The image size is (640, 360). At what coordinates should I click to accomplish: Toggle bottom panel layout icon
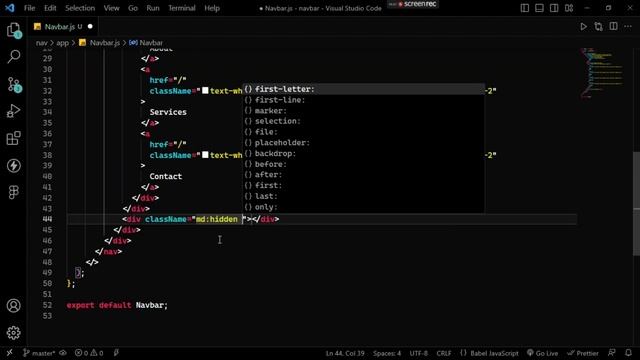(539, 8)
